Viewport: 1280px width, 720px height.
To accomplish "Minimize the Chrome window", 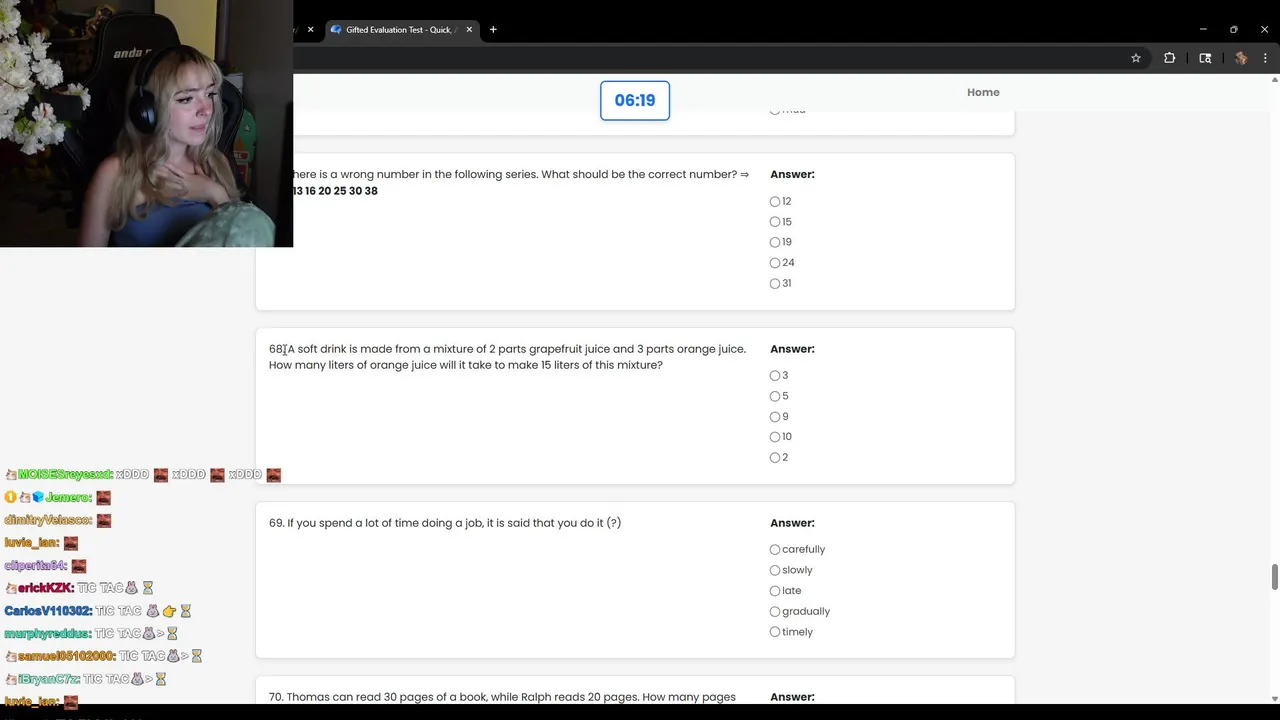I will pyautogui.click(x=1203, y=29).
